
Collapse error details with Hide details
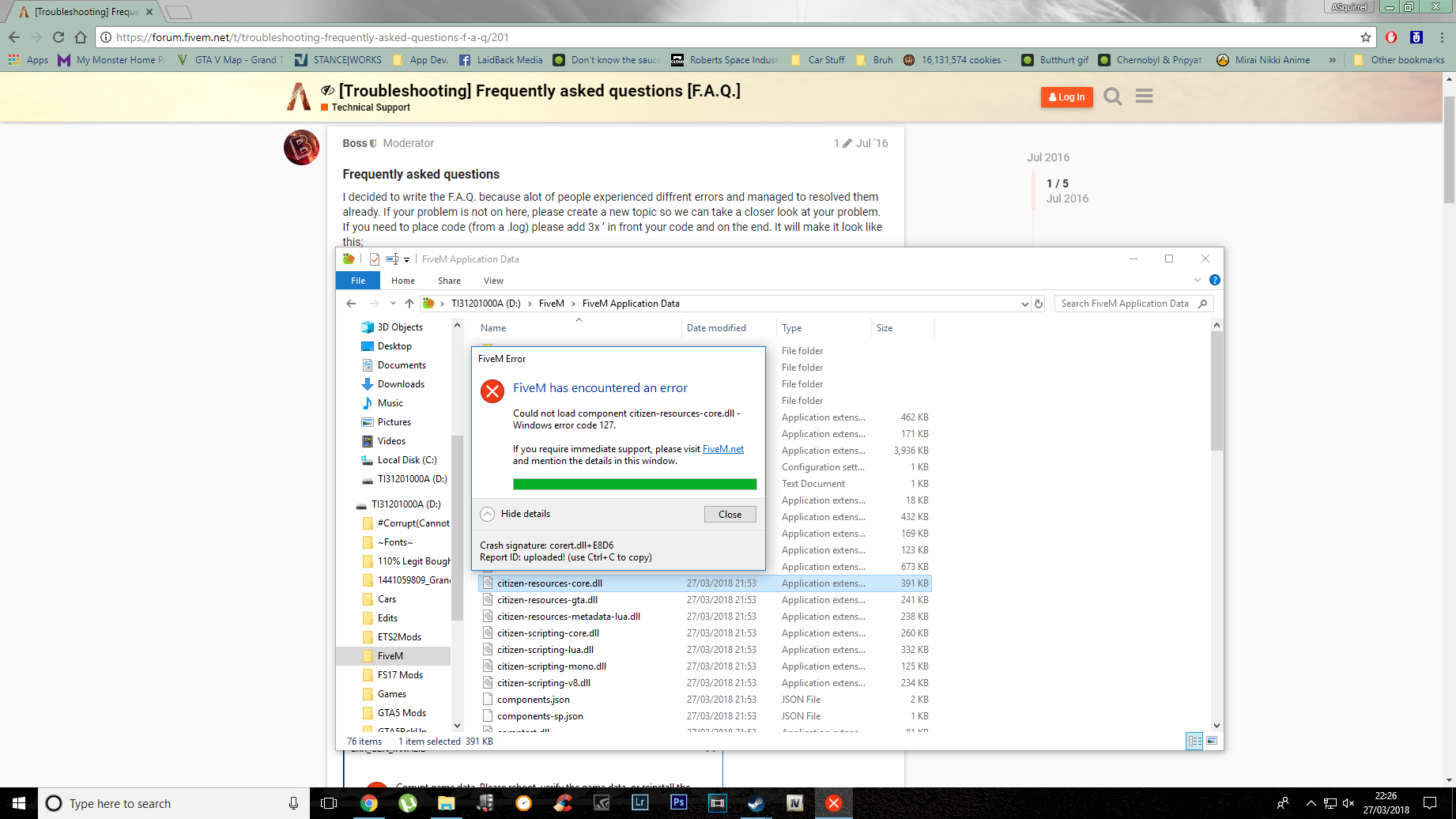[x=515, y=514]
